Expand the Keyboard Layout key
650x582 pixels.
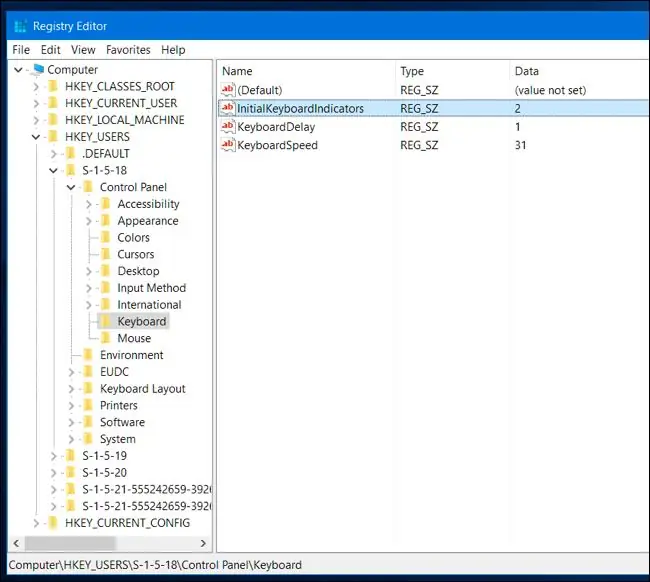(71, 389)
